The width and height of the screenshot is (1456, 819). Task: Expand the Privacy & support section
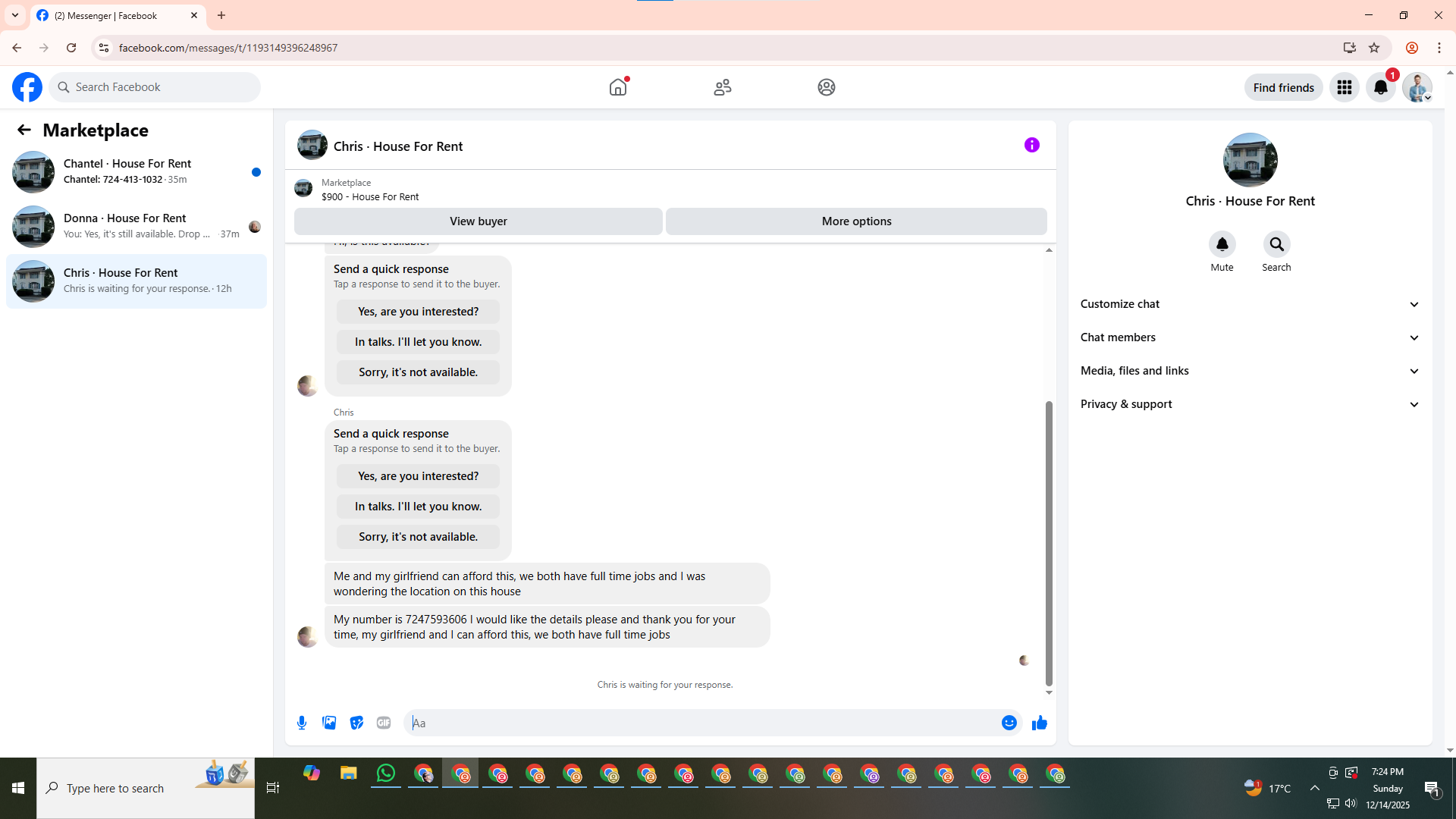click(1250, 404)
